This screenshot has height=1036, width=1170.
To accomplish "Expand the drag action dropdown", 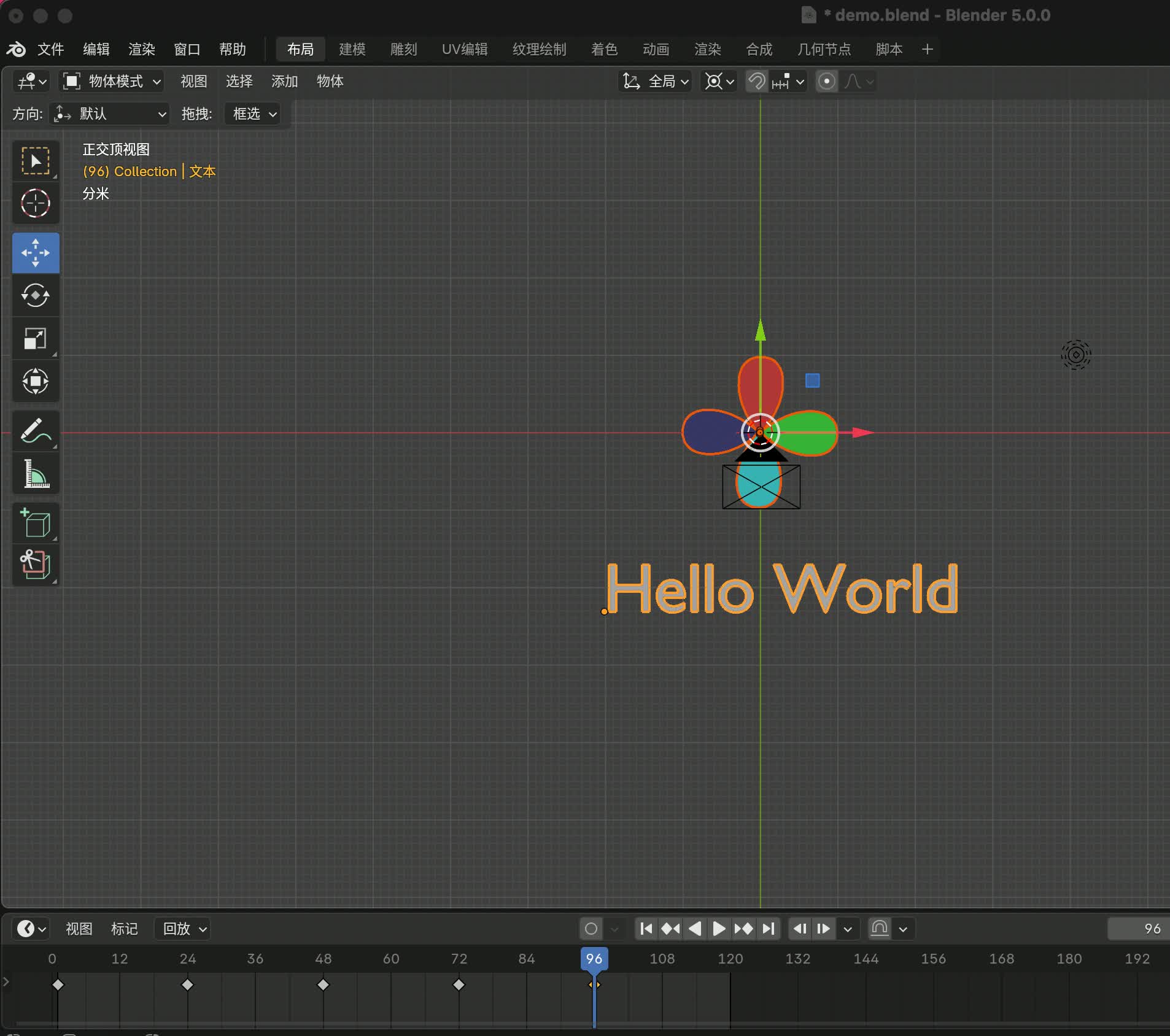I will [254, 114].
